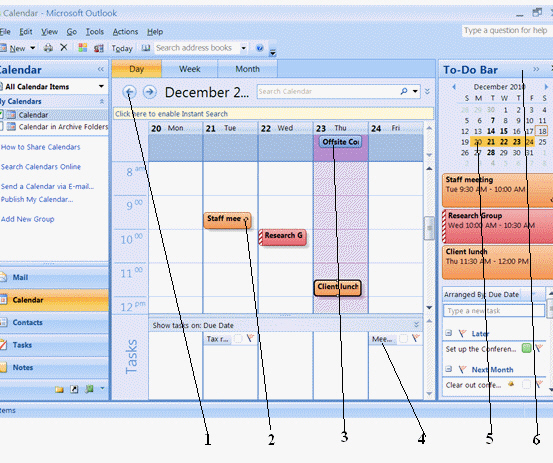Delete item using the X toolbar icon
Viewport: 553px width, 463px height.
[x=64, y=47]
